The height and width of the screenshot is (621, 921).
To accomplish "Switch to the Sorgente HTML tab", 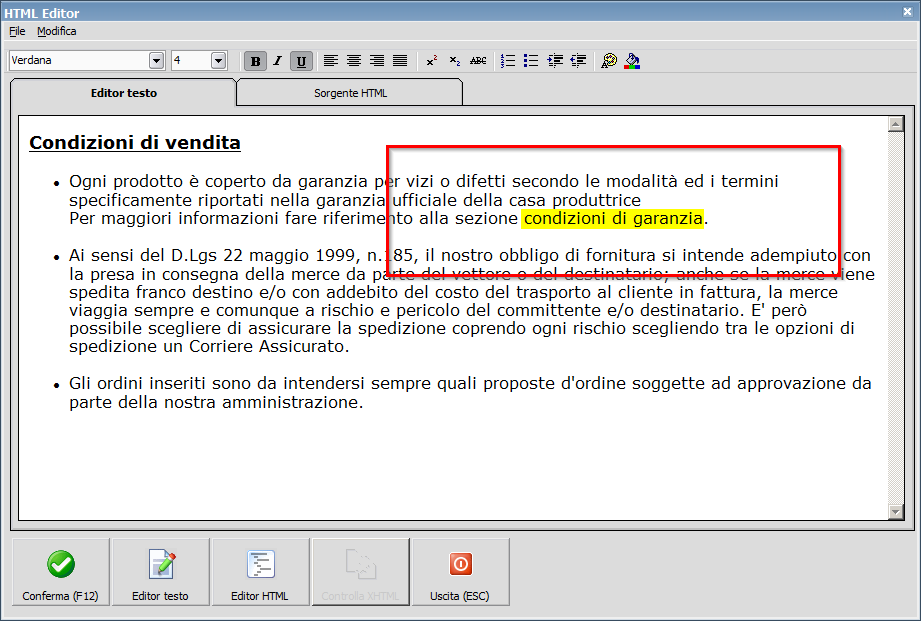I will 350,93.
